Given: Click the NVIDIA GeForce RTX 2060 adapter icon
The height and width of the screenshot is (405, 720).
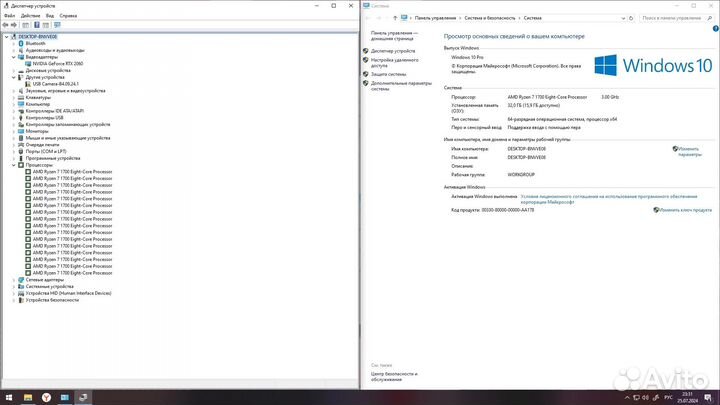Looking at the screenshot, I should pos(28,63).
